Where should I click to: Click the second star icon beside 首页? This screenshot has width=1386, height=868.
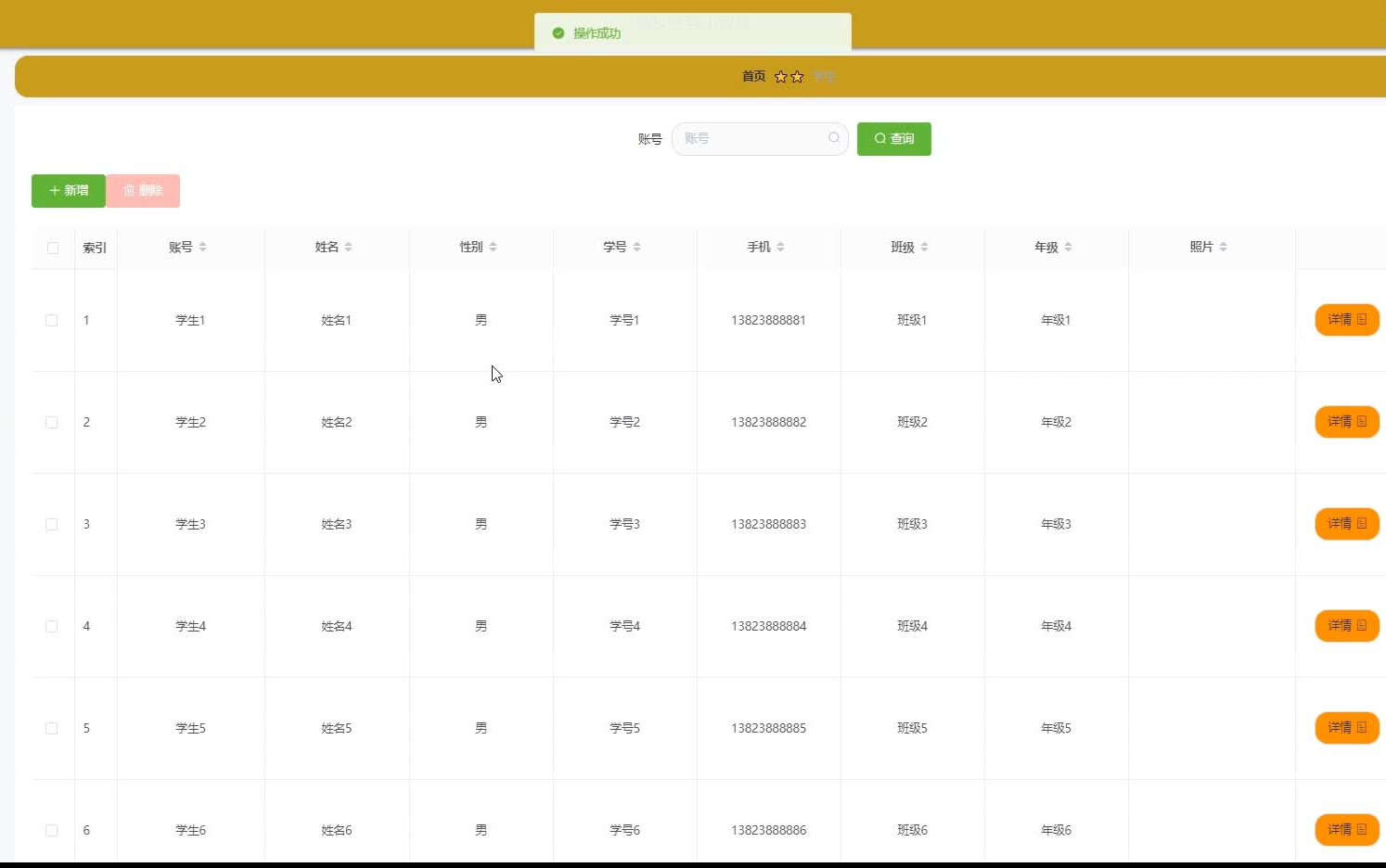click(797, 77)
